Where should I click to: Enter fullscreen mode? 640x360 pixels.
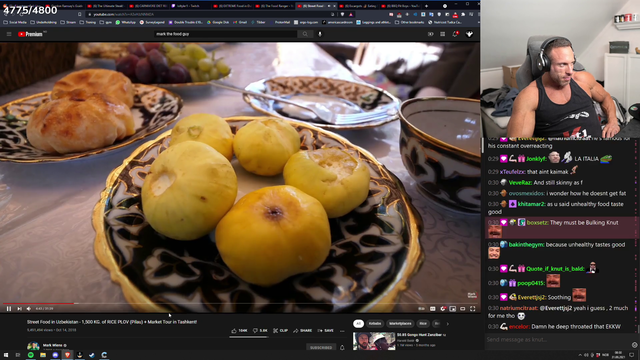[x=473, y=309]
